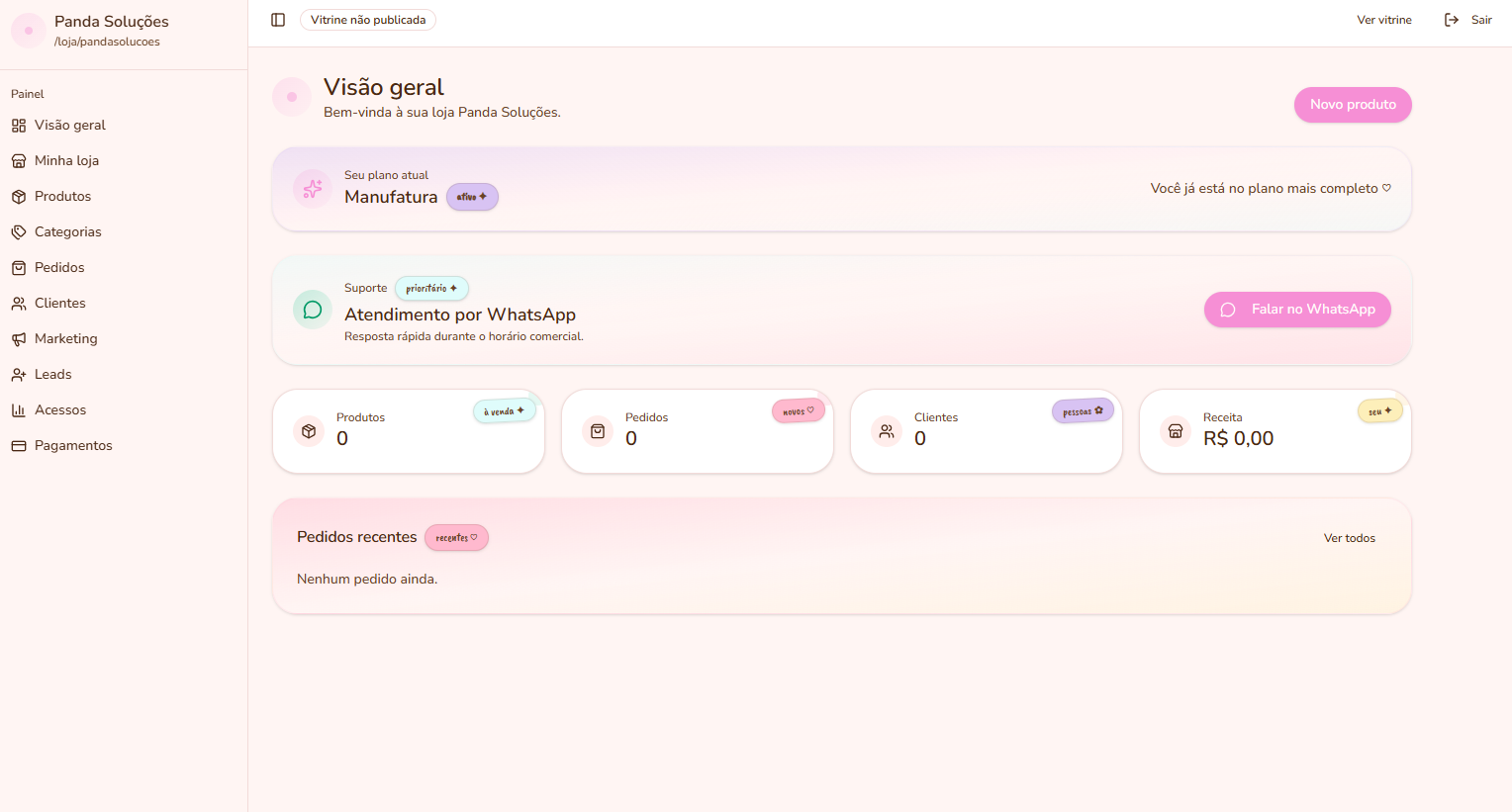This screenshot has height=812, width=1512.
Task: Click the Acessos chart icon
Action: click(x=19, y=410)
